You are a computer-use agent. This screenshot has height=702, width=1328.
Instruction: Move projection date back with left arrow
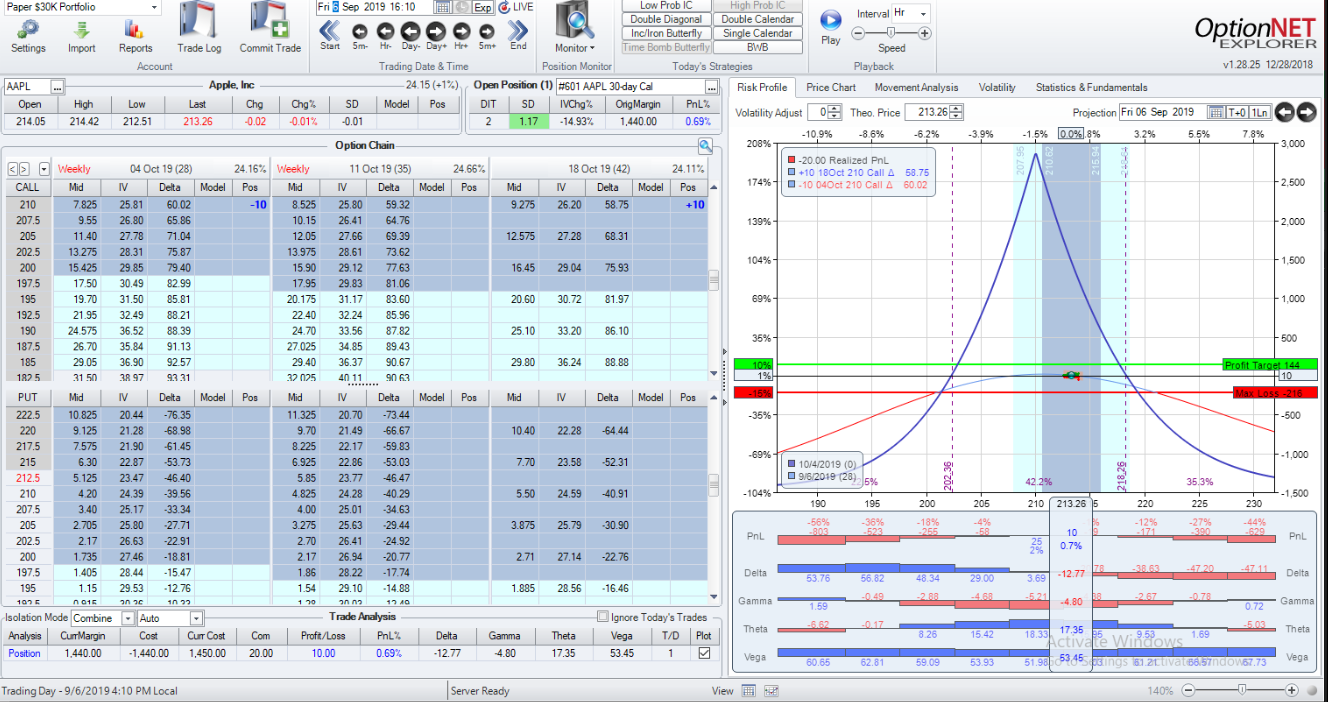pyautogui.click(x=1285, y=112)
